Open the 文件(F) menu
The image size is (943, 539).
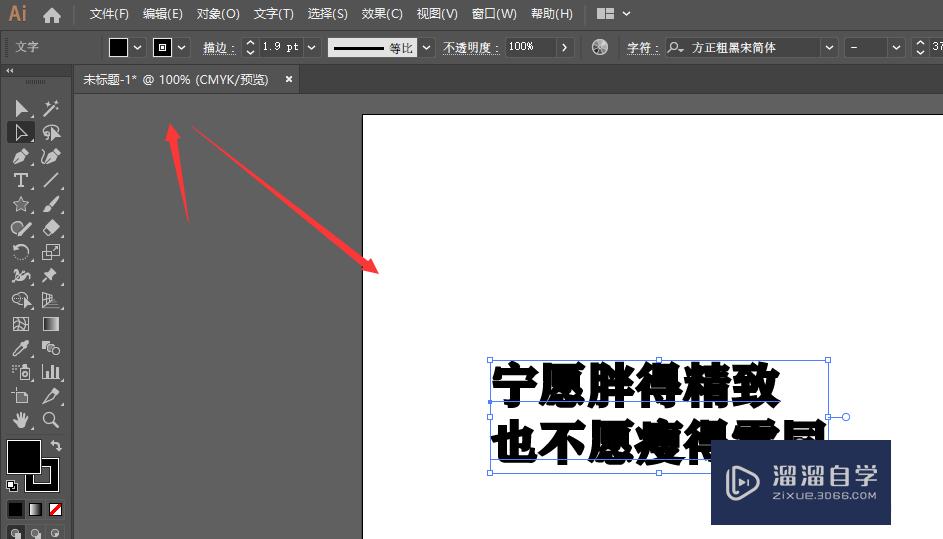pyautogui.click(x=109, y=14)
